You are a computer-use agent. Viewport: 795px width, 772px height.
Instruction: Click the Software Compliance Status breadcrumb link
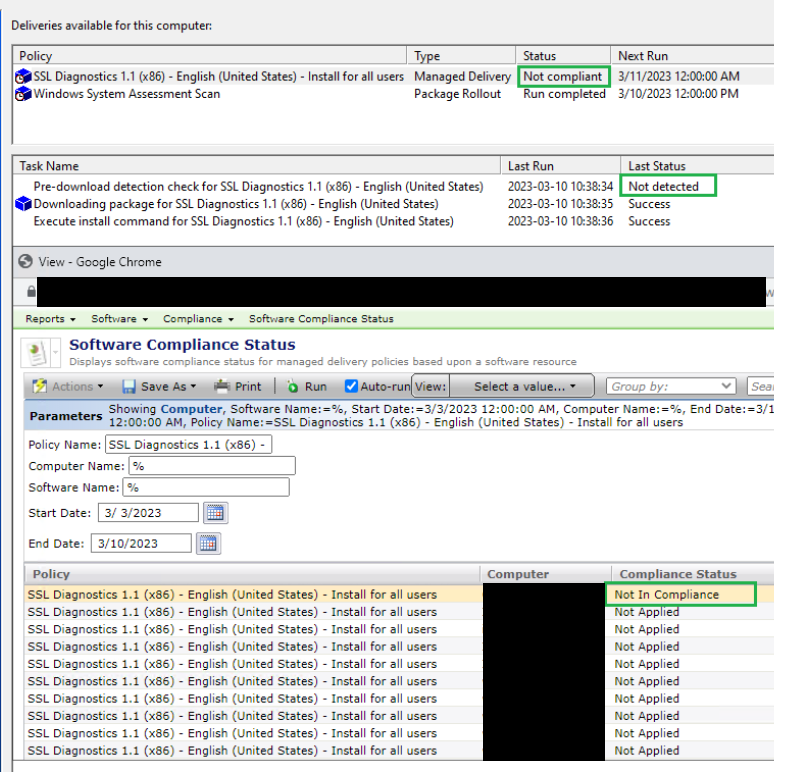[x=321, y=319]
